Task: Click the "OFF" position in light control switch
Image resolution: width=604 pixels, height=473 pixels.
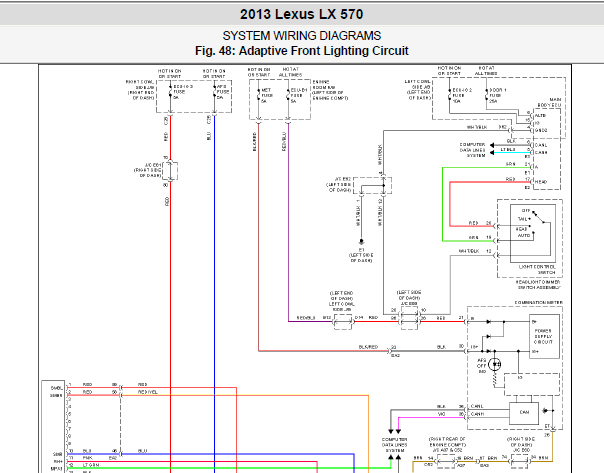Action: click(526, 211)
